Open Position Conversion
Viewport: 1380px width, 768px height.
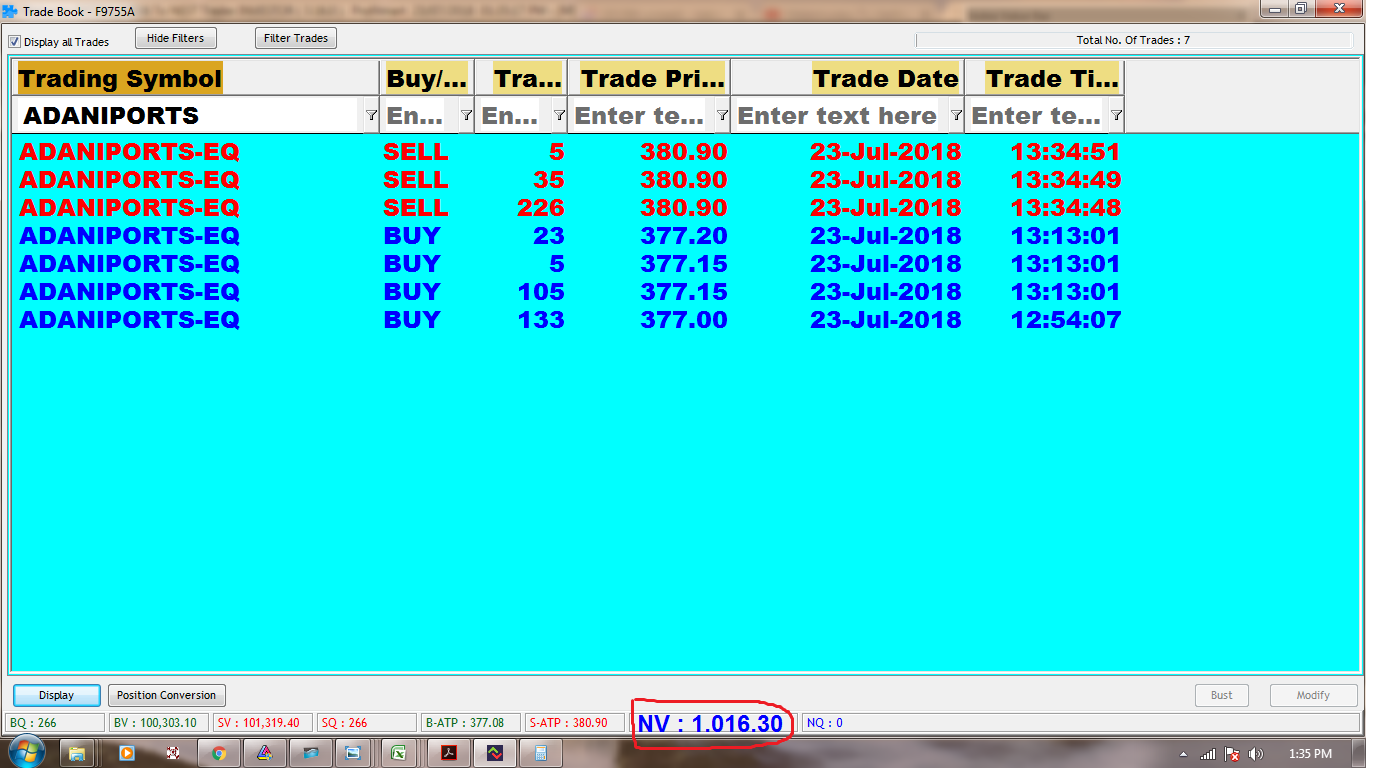pyautogui.click(x=166, y=695)
